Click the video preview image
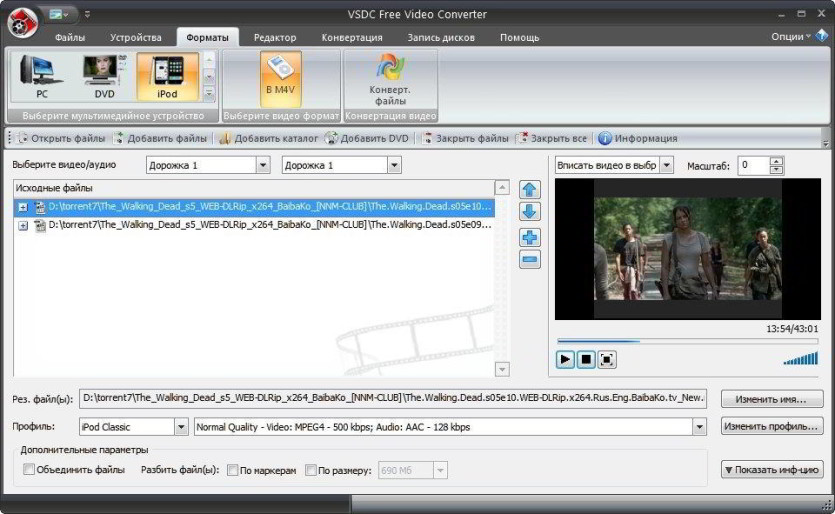The height and width of the screenshot is (514, 835). point(687,249)
